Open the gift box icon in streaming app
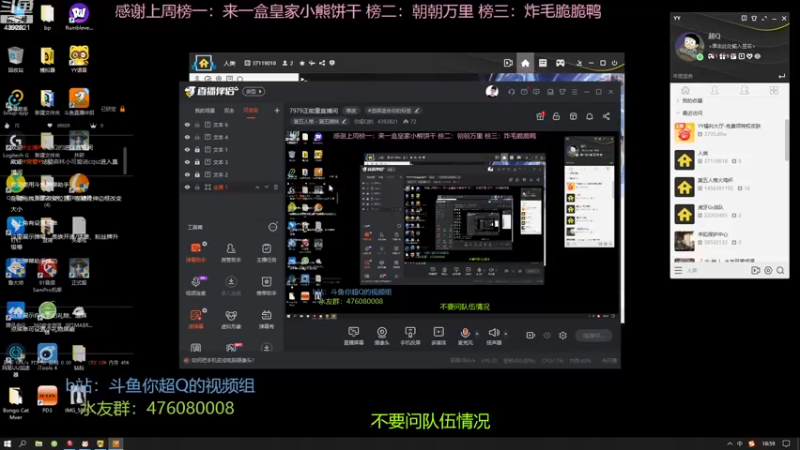The height and width of the screenshot is (450, 800). pyautogui.click(x=540, y=116)
